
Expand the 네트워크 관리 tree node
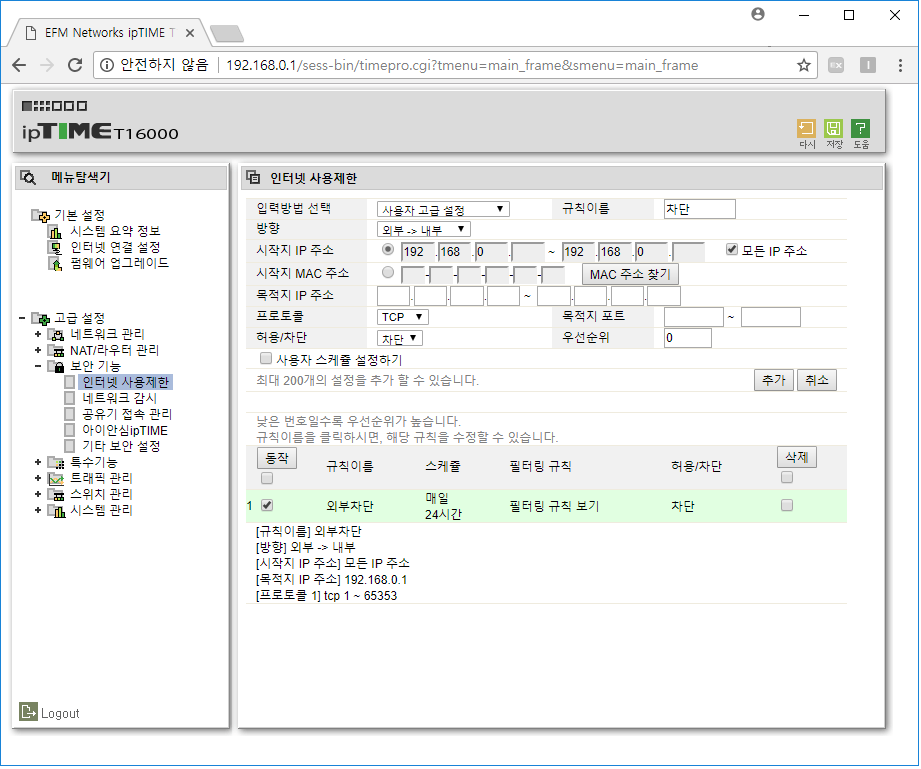click(38, 335)
